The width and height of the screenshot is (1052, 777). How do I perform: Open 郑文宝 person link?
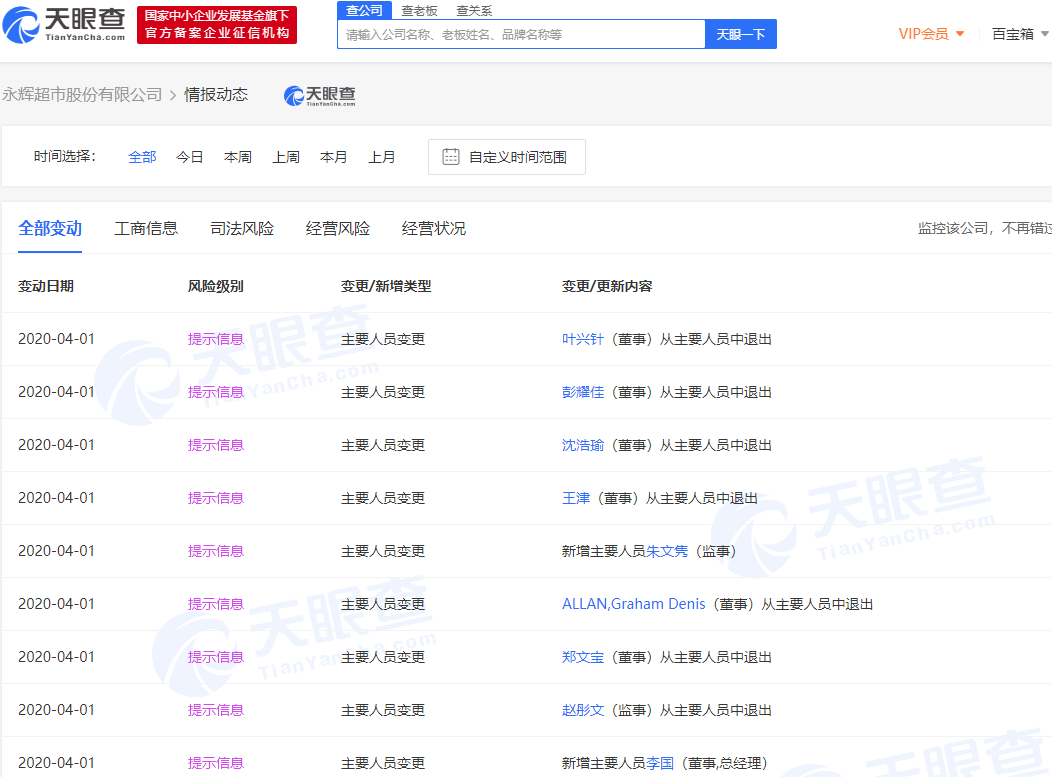click(582, 657)
